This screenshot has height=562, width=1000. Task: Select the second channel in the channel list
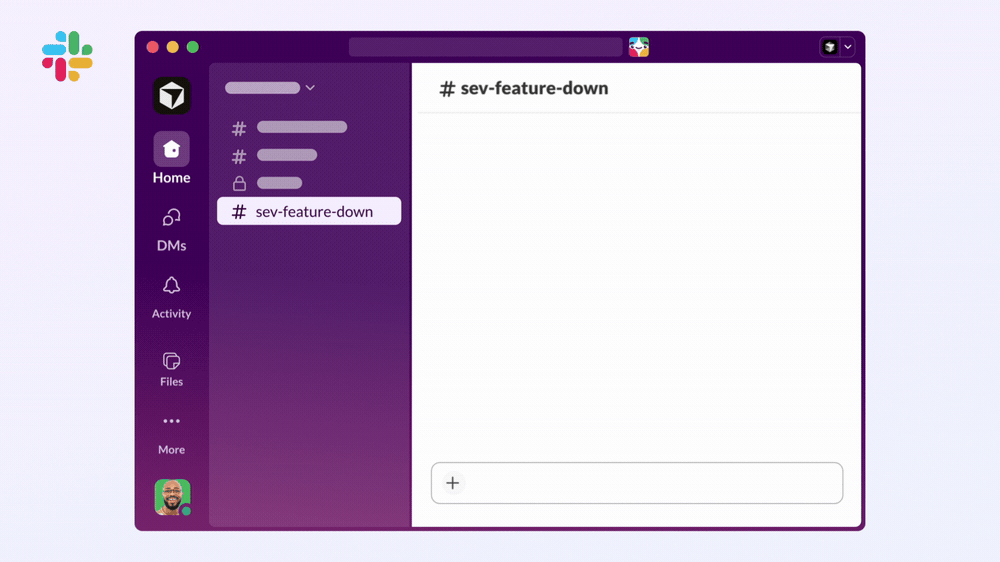(286, 156)
